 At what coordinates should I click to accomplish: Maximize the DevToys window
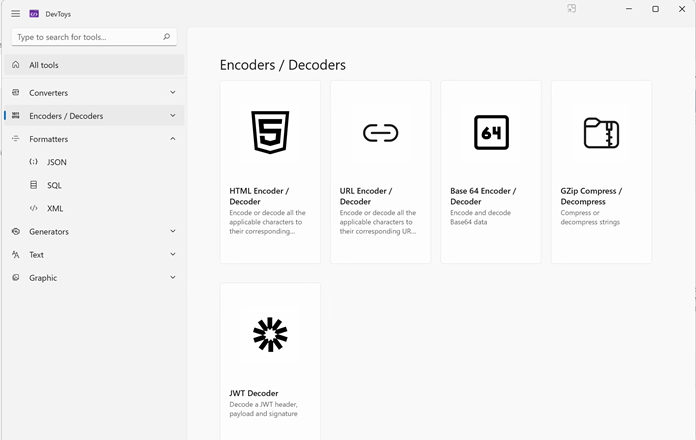[655, 9]
